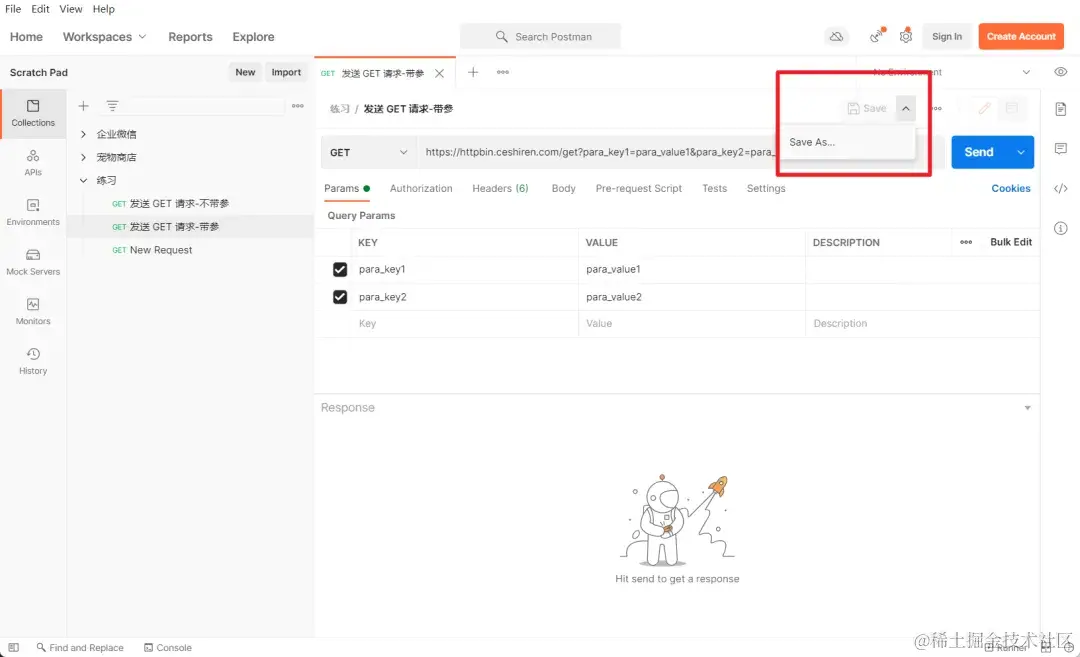Collapse the Save options arrow
This screenshot has width=1080, height=657.
coord(906,109)
